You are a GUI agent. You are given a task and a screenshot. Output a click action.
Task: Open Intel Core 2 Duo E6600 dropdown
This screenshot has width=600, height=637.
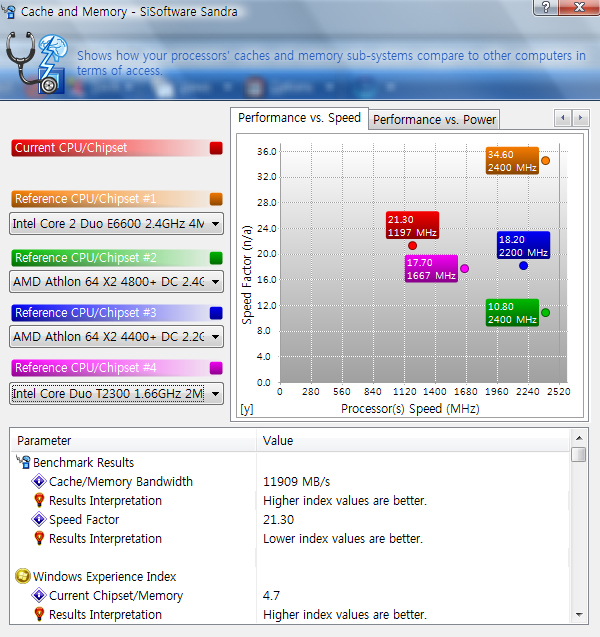(x=116, y=223)
